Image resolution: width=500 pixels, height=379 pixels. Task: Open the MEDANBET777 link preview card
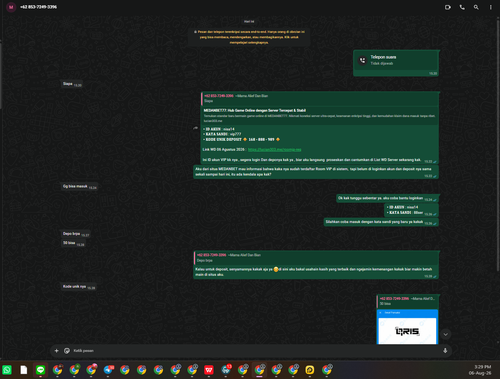pyautogui.click(x=320, y=115)
